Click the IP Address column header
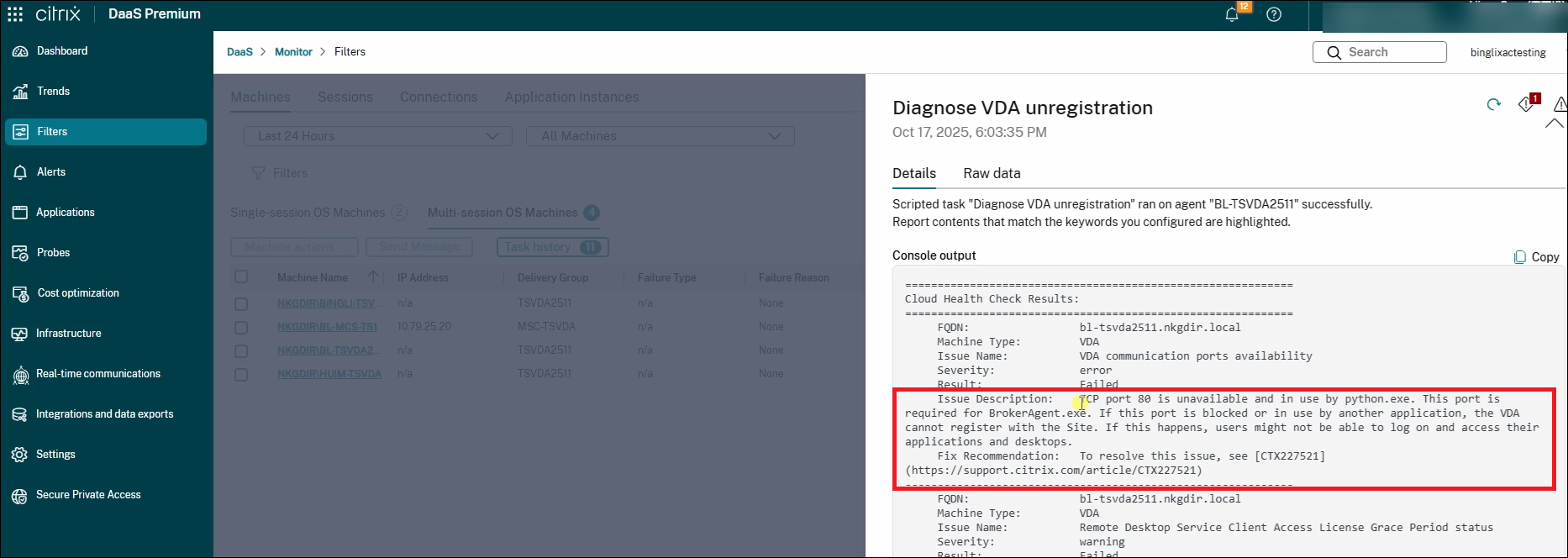Screen dimensions: 1568x558 423,278
